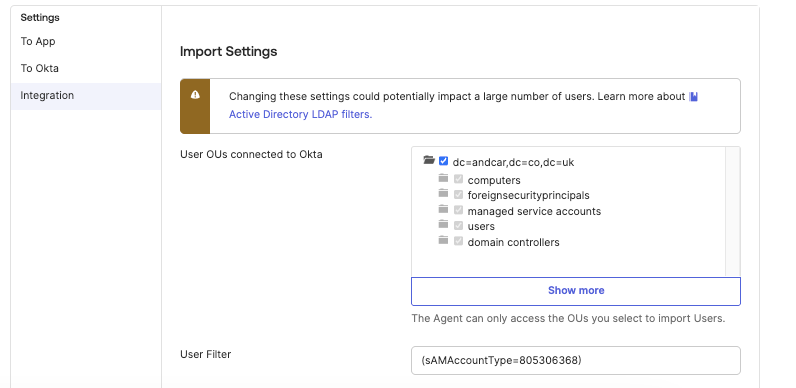Open the Active Directory LDAP filters link
Screen dimensions: 796x388
[301, 115]
